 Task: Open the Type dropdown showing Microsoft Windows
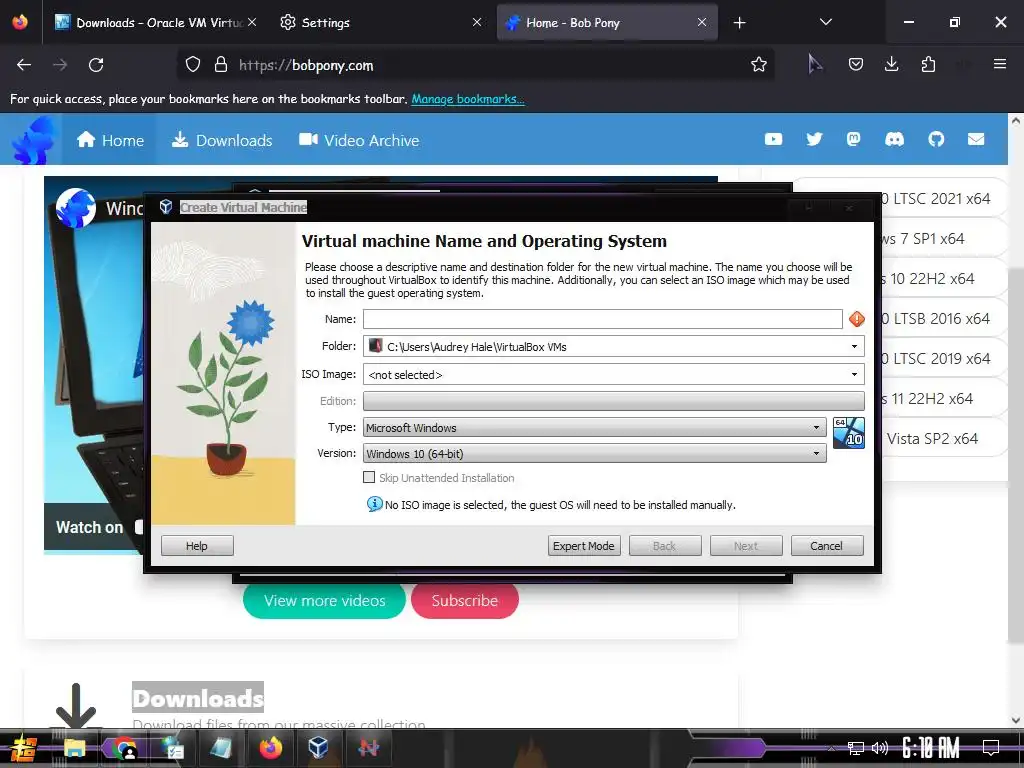tap(595, 428)
